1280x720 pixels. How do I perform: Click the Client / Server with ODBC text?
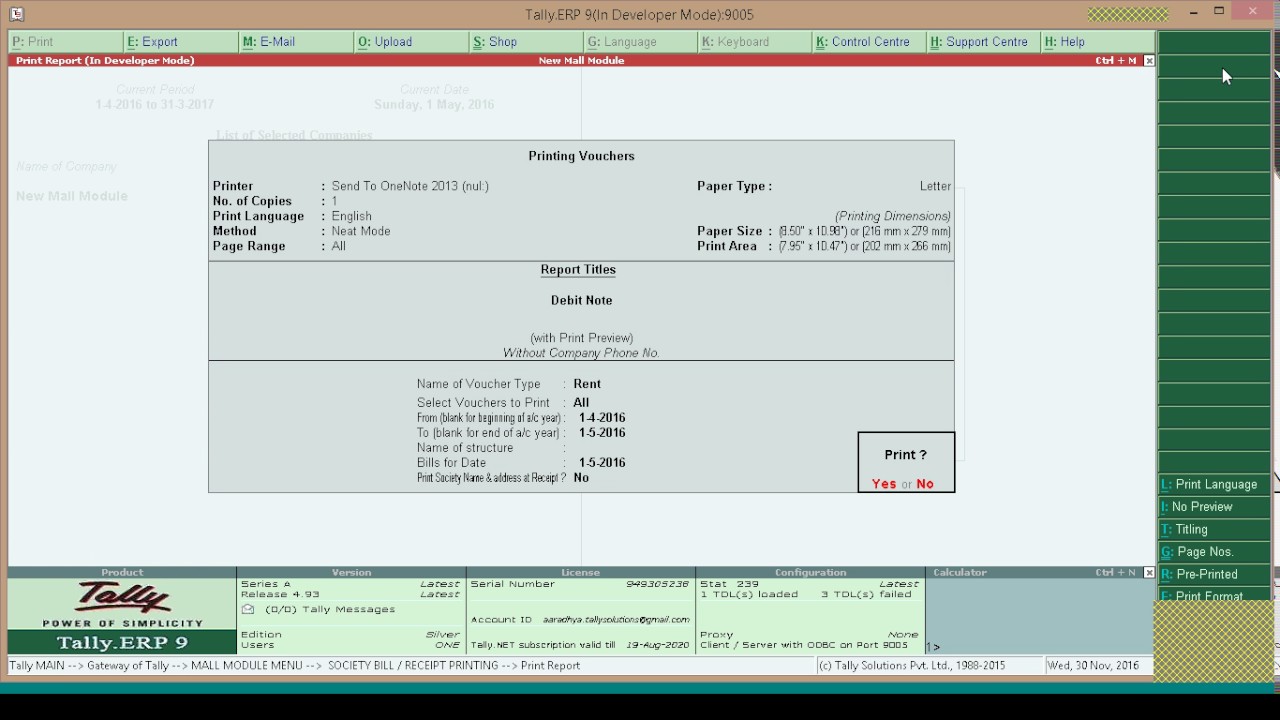[804, 645]
